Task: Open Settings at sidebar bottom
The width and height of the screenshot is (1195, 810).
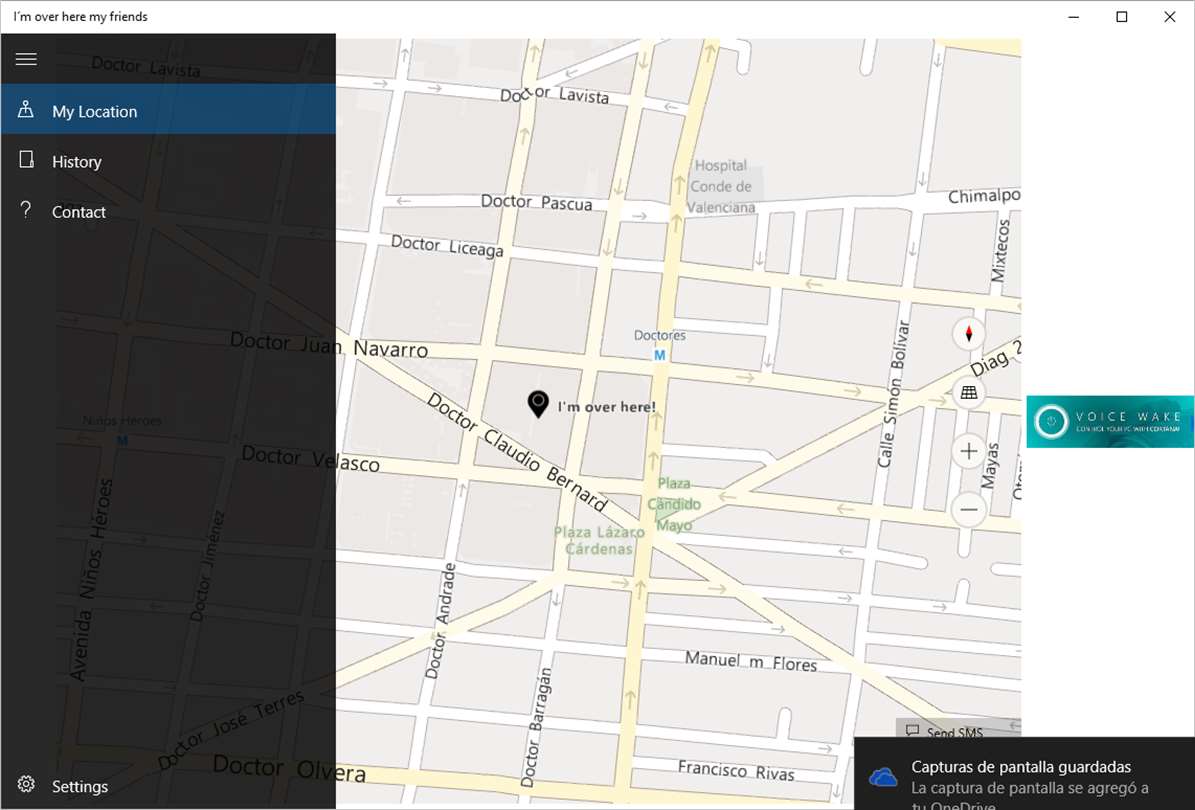Action: (168, 785)
